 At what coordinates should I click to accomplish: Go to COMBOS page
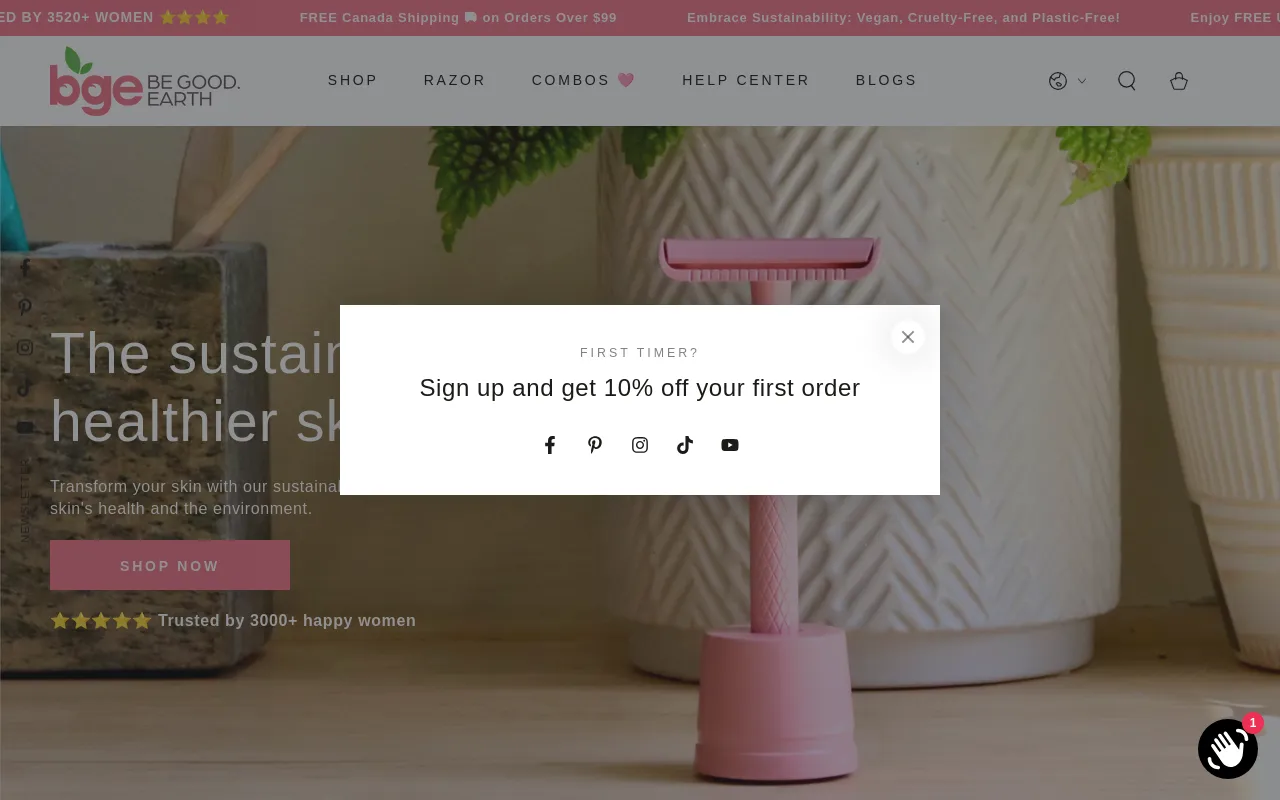(584, 80)
